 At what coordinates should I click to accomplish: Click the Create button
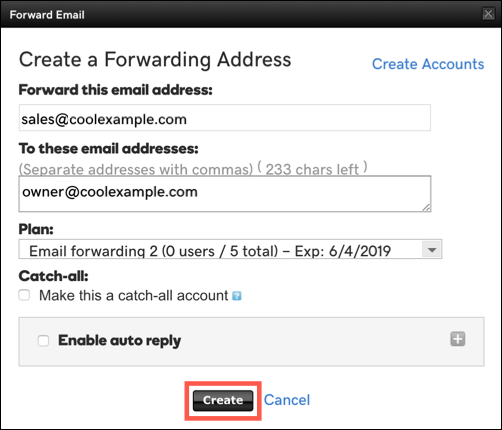point(223,400)
